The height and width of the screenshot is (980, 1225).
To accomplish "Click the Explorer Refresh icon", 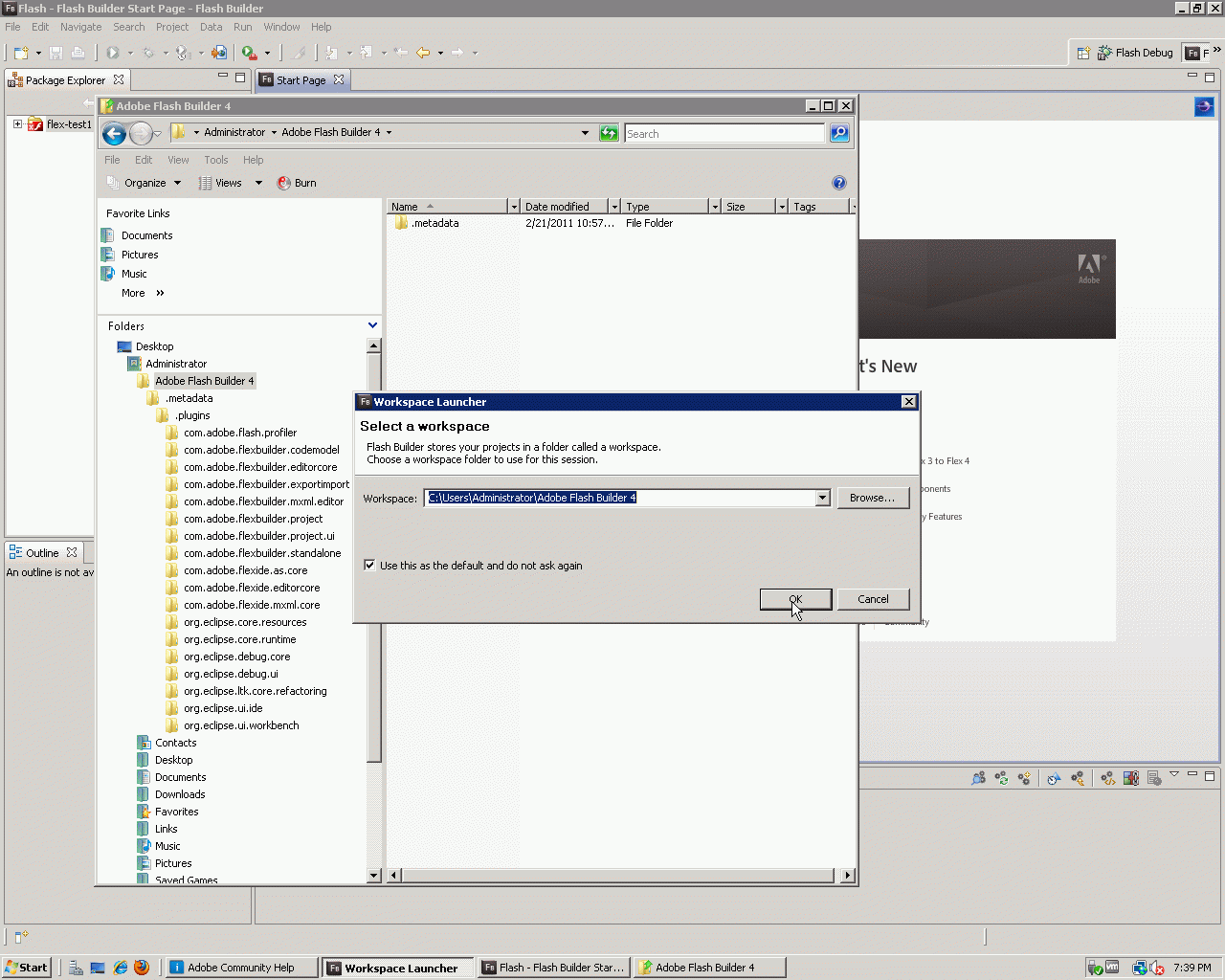I will (x=609, y=133).
